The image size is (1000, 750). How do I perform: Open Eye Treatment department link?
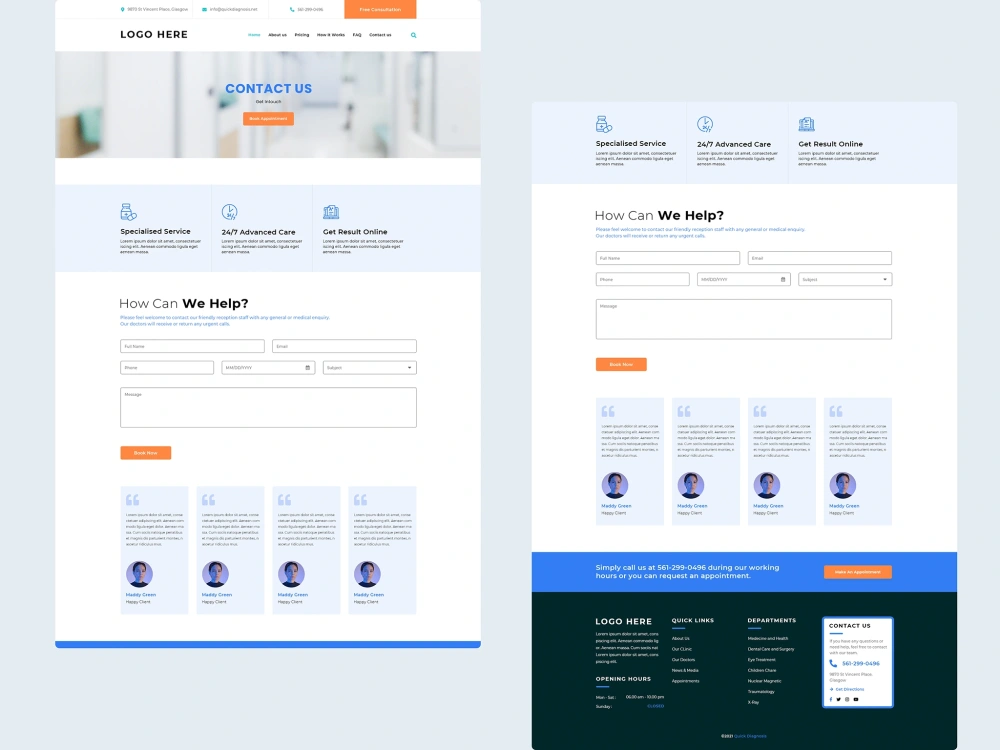[761, 660]
